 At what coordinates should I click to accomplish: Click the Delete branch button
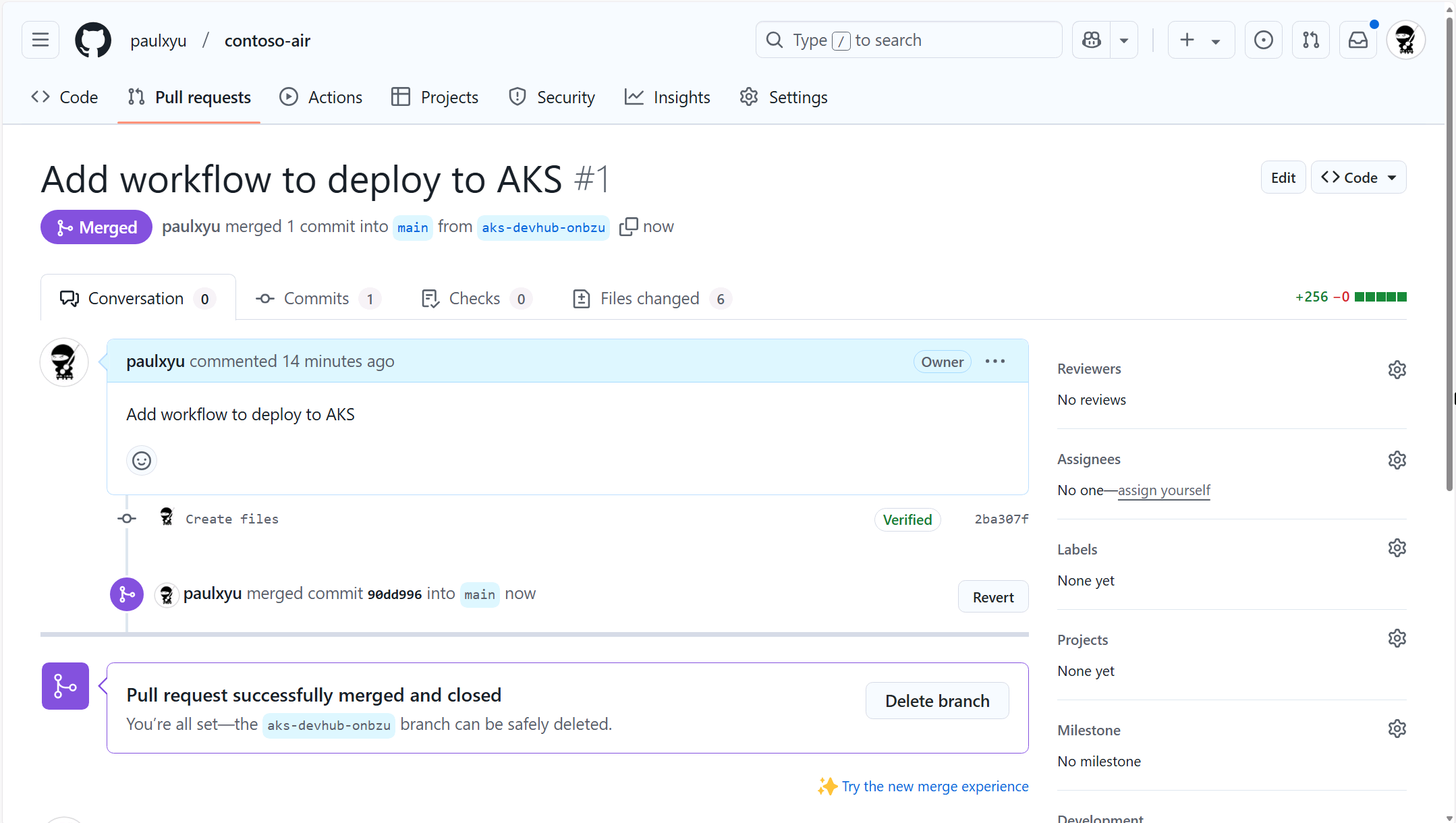(x=937, y=701)
